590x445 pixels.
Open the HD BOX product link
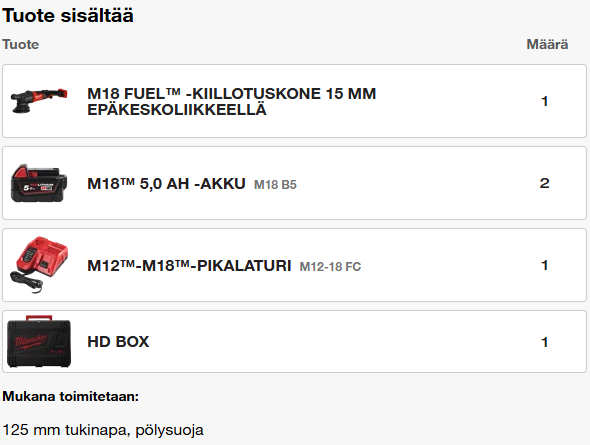tap(118, 342)
